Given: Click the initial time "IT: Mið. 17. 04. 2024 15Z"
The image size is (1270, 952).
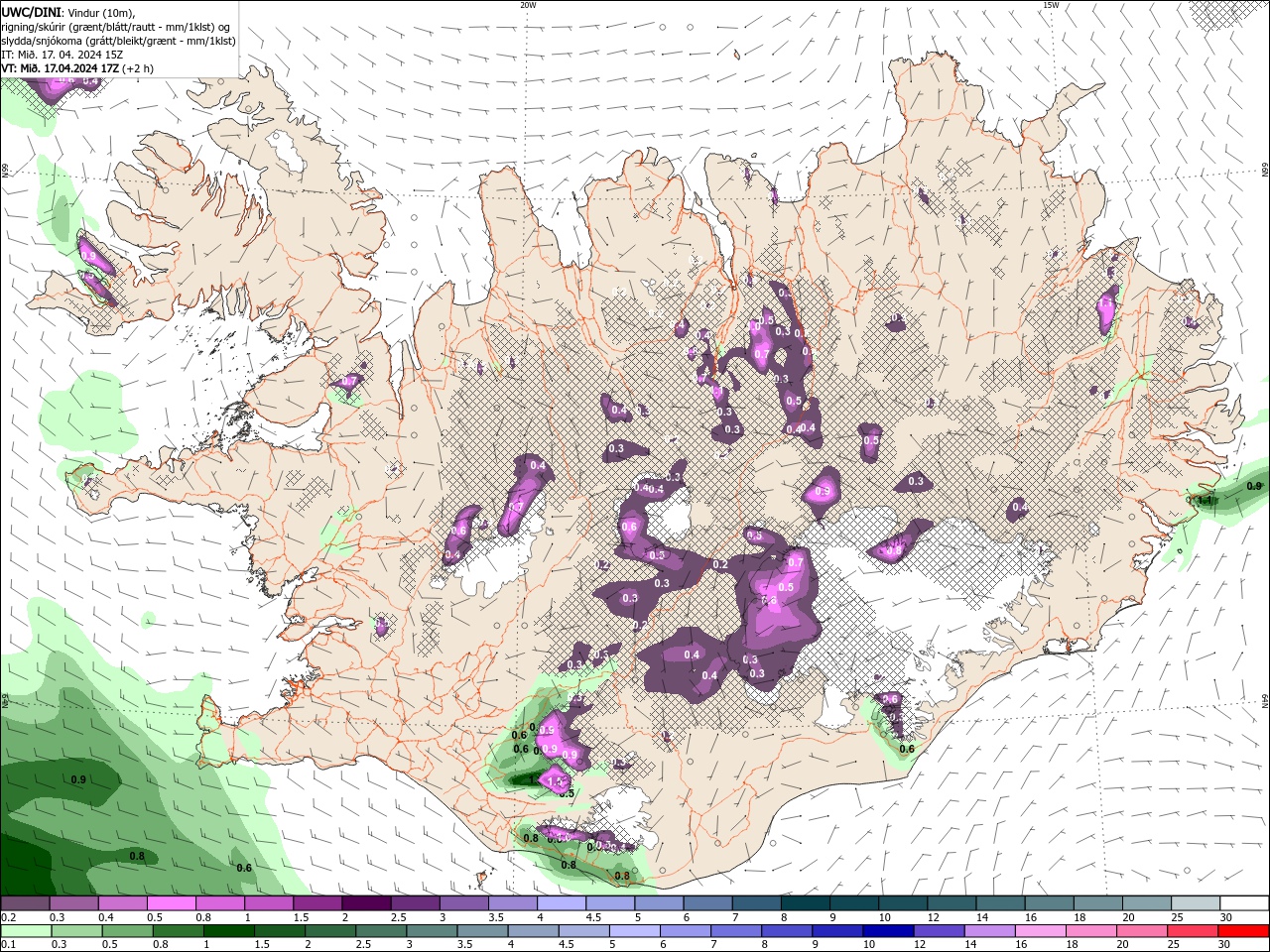Looking at the screenshot, I should point(63,55).
